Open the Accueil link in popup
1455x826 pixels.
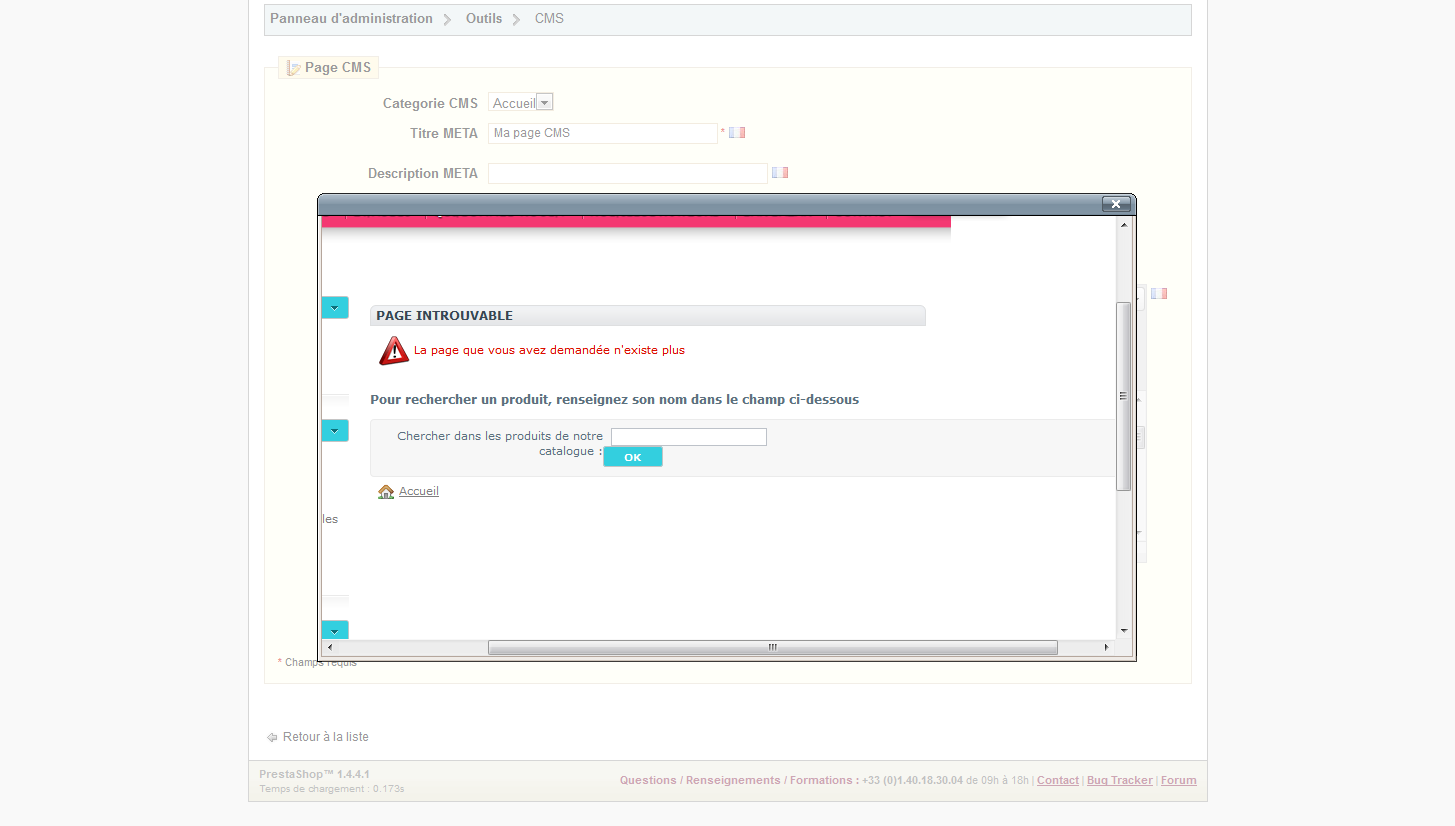(419, 491)
